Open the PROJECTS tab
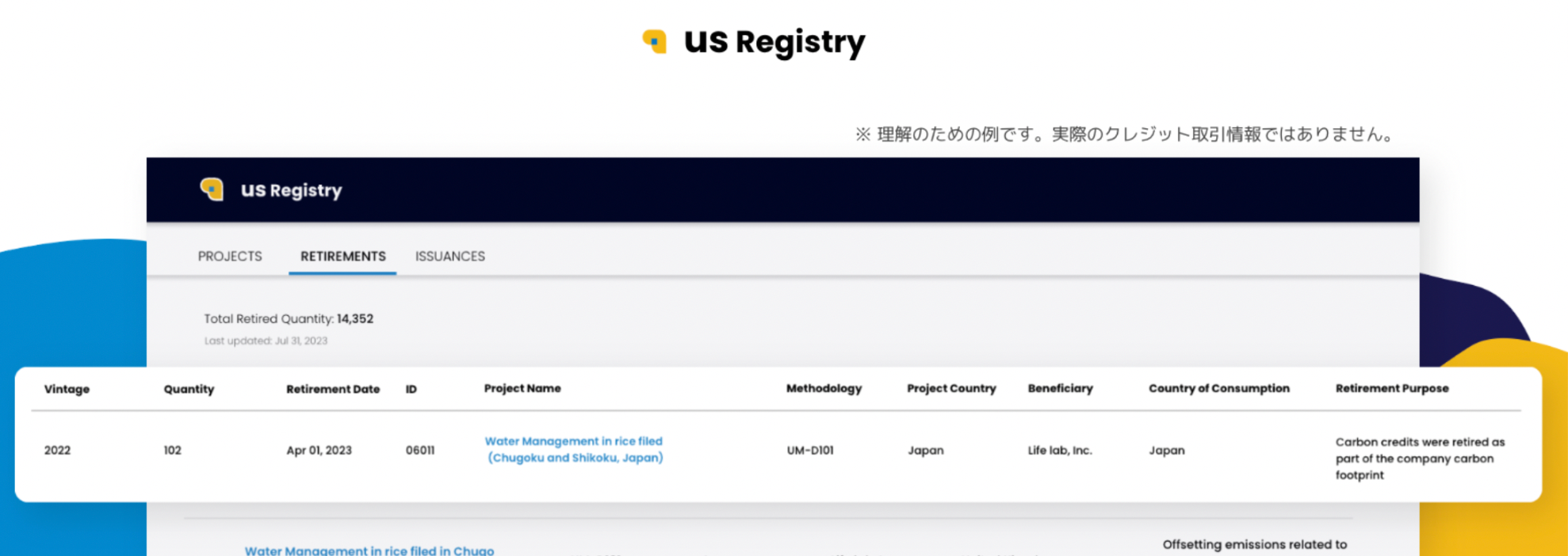The image size is (1568, 556). coord(230,257)
